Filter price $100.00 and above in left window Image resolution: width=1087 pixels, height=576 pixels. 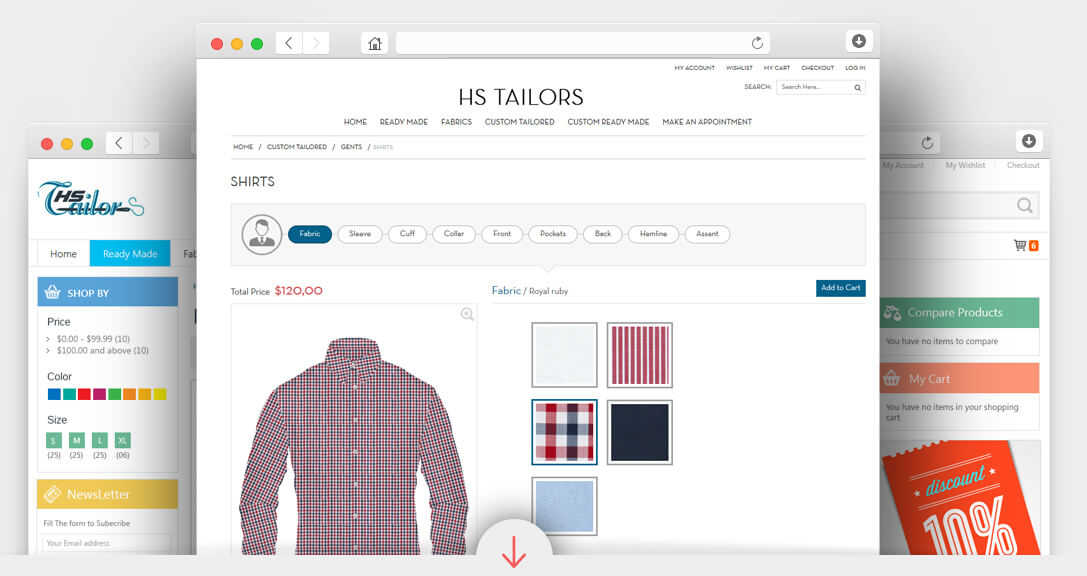(x=103, y=351)
